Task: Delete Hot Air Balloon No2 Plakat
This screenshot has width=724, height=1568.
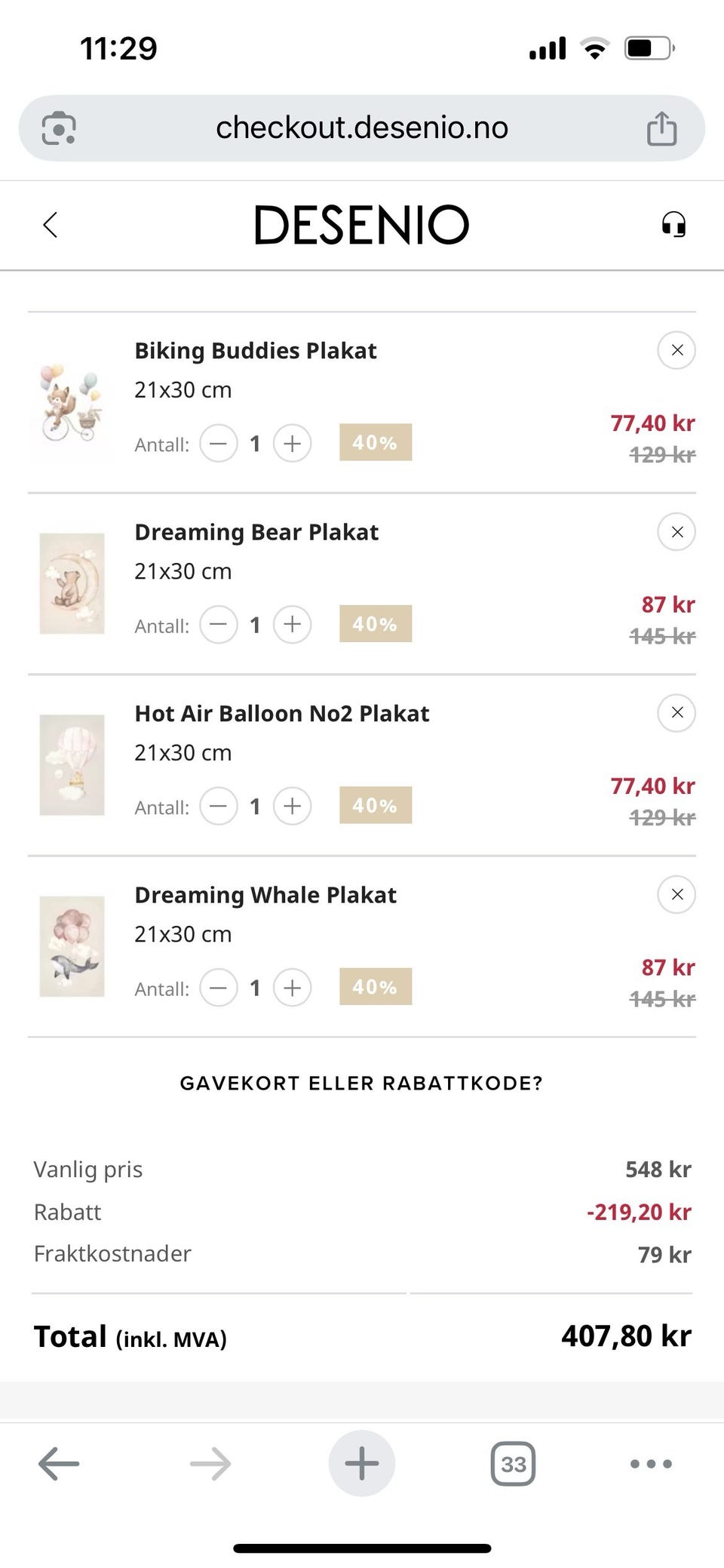Action: (676, 713)
